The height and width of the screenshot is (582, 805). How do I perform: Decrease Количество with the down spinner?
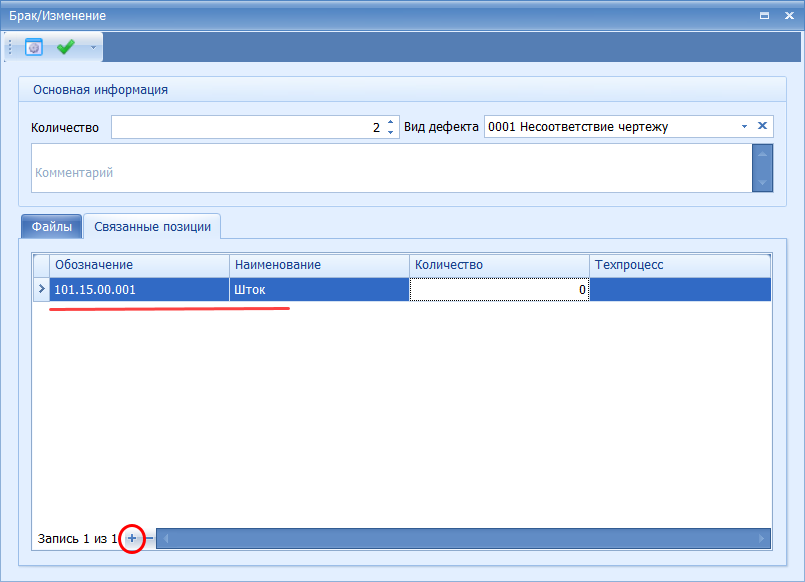[390, 133]
